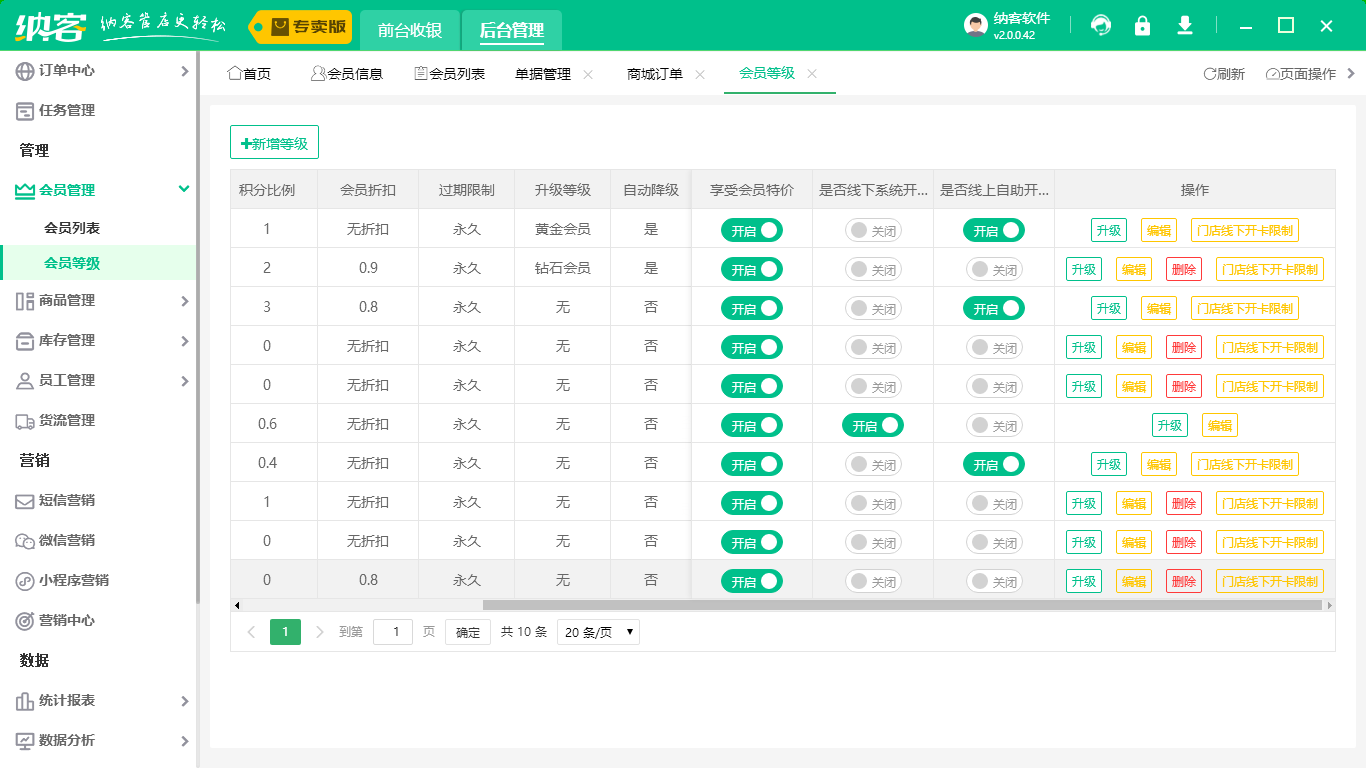This screenshot has height=768, width=1366.
Task: Switch to the 商城订单 tab
Action: pyautogui.click(x=655, y=74)
